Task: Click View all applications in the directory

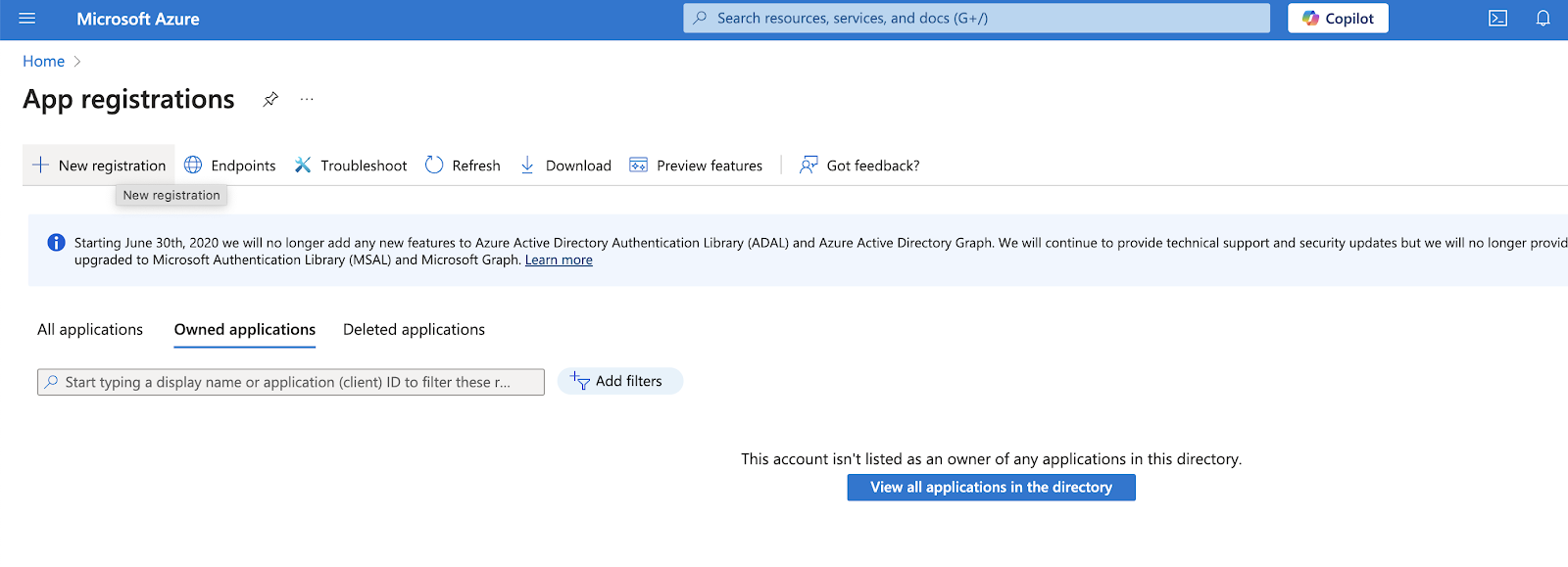Action: (x=991, y=488)
